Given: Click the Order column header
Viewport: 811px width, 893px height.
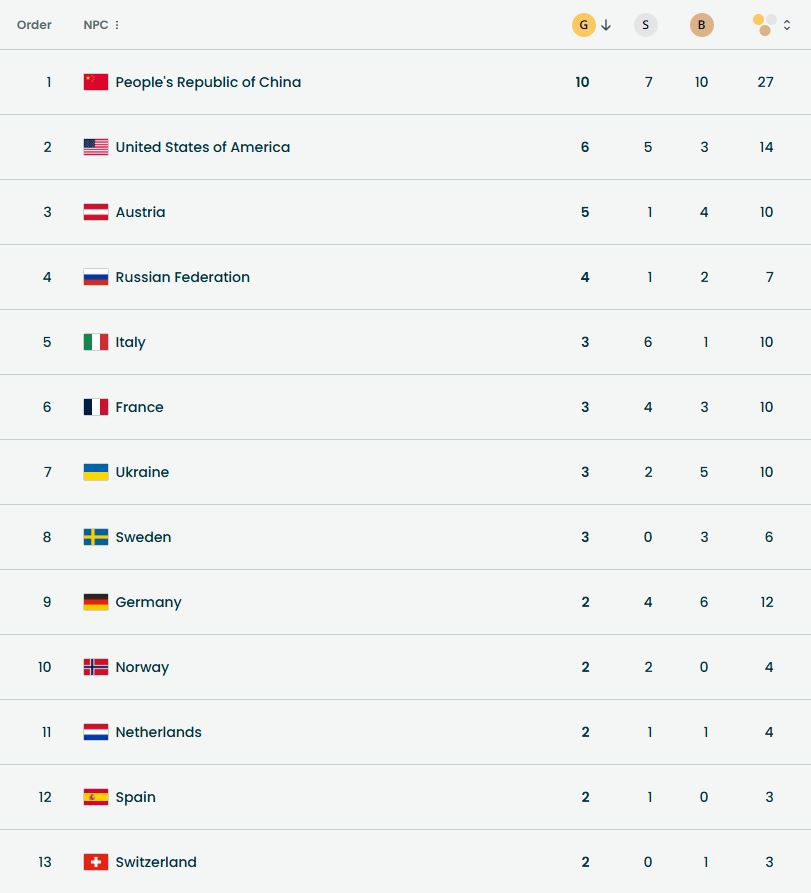Looking at the screenshot, I should click(34, 25).
